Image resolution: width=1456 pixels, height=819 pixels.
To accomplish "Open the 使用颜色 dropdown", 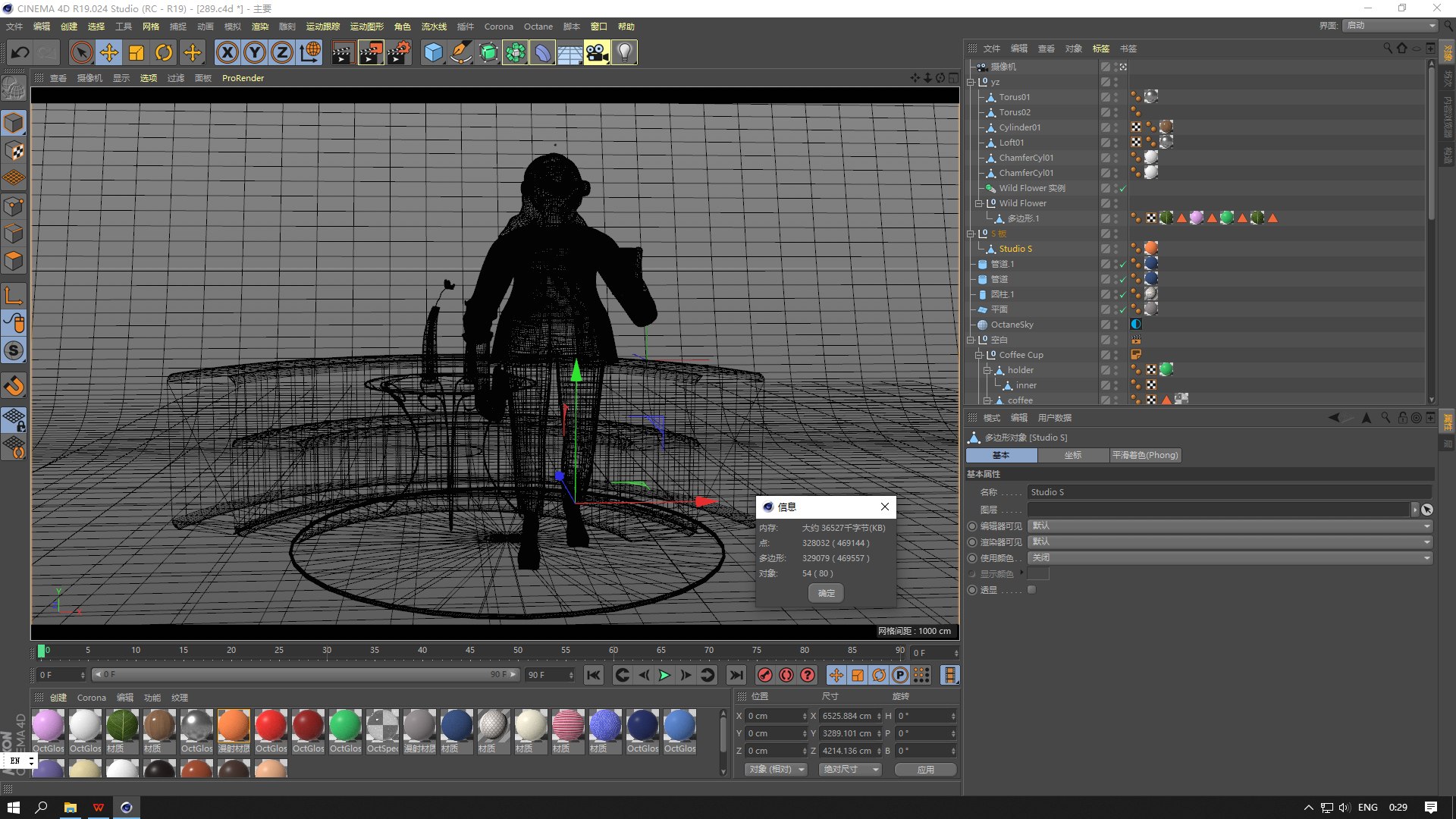I will [1230, 558].
